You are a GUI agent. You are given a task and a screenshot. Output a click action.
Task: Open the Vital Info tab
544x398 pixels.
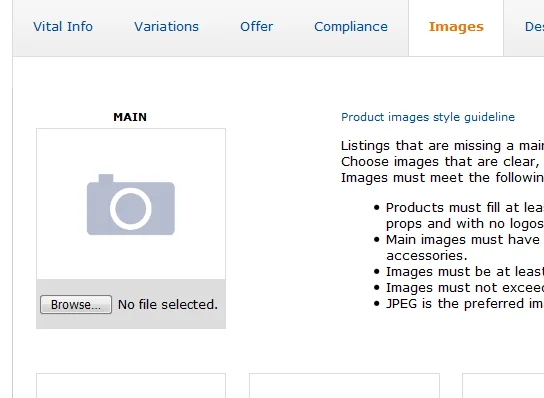[x=63, y=27]
